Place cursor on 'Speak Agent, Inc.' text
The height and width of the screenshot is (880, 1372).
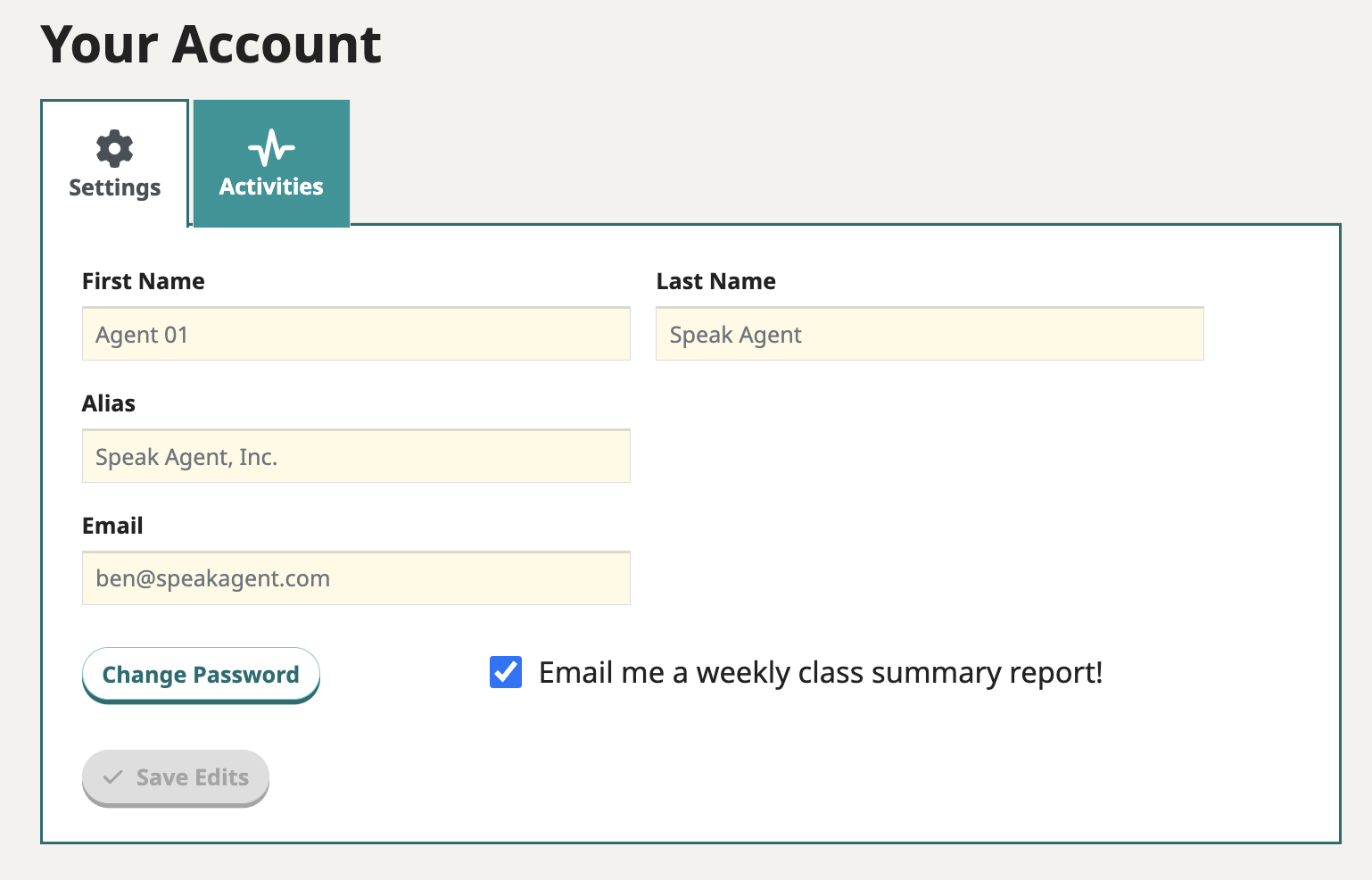pos(186,457)
